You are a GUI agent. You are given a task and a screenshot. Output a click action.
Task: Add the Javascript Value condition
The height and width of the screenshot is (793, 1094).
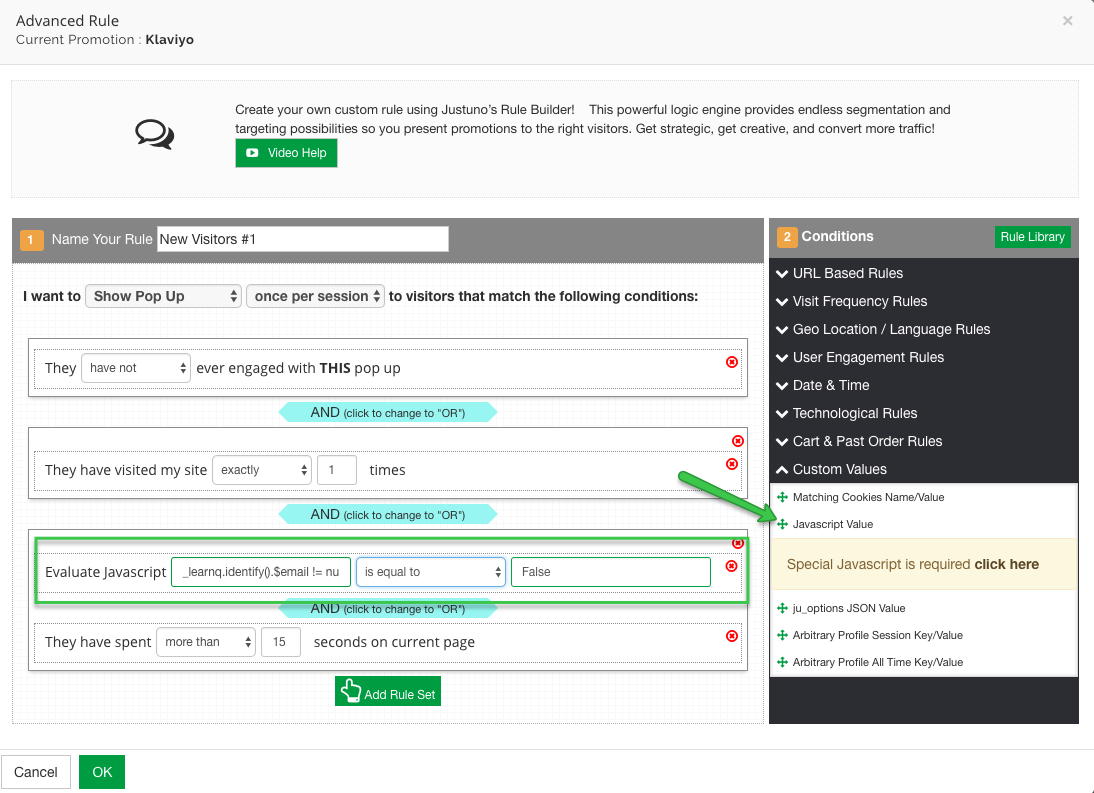832,524
